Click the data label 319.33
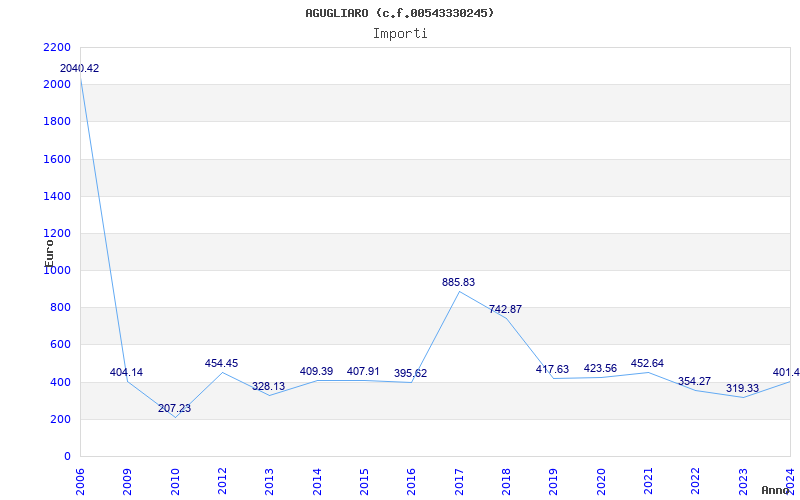The height and width of the screenshot is (500, 800). [742, 388]
